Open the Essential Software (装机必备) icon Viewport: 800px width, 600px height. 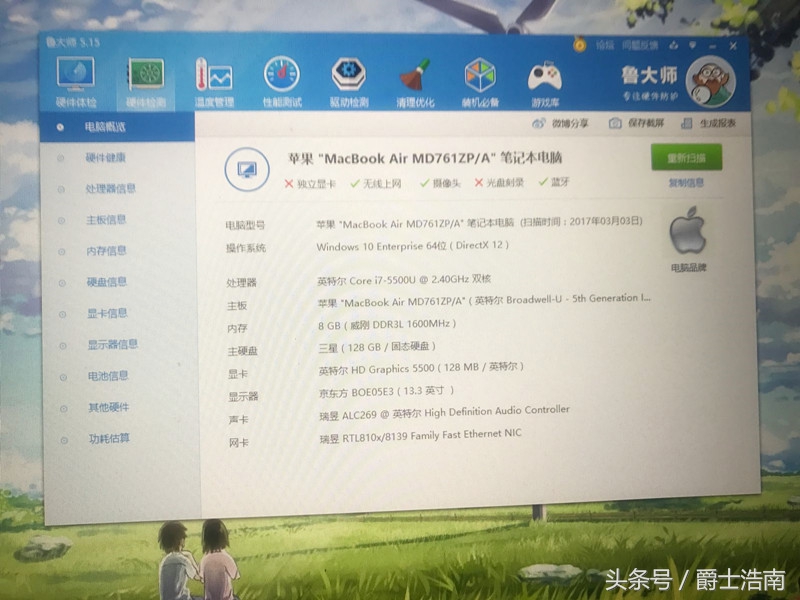478,75
